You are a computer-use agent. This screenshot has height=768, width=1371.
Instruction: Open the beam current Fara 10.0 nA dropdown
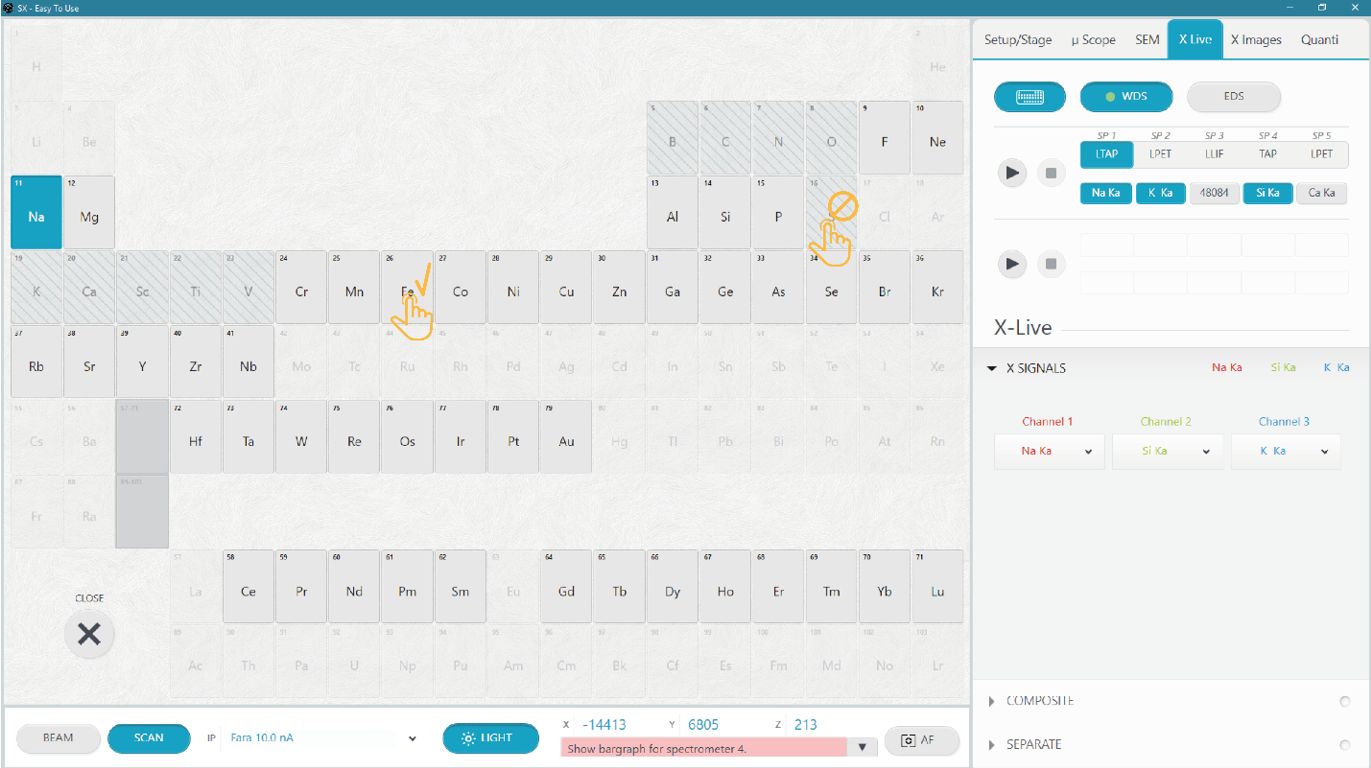click(317, 738)
